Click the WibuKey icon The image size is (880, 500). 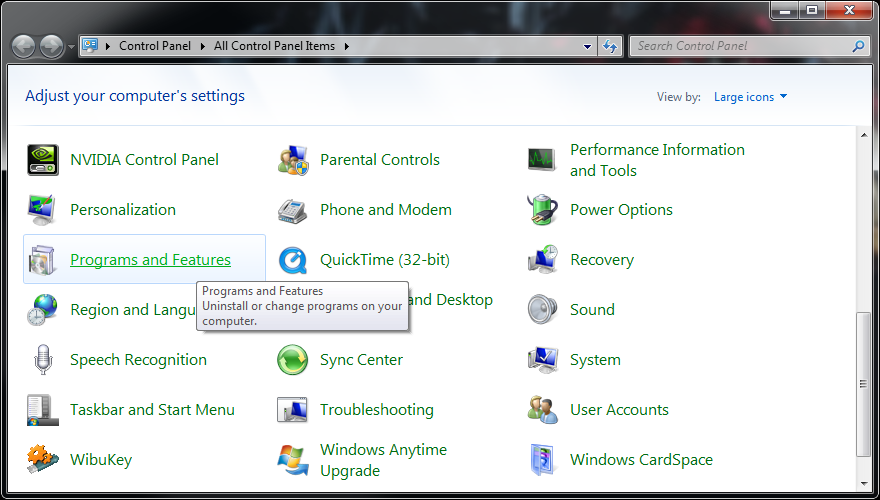click(x=43, y=460)
